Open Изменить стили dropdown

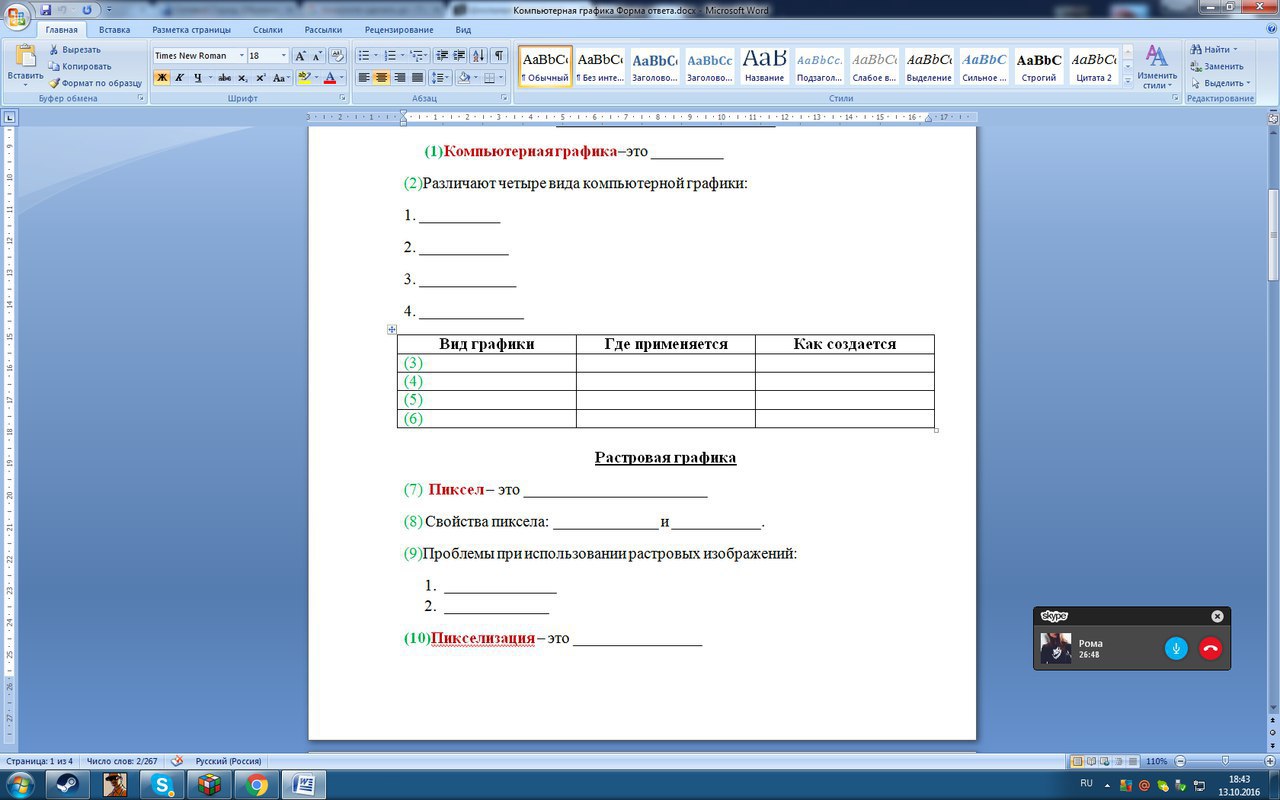point(1157,68)
